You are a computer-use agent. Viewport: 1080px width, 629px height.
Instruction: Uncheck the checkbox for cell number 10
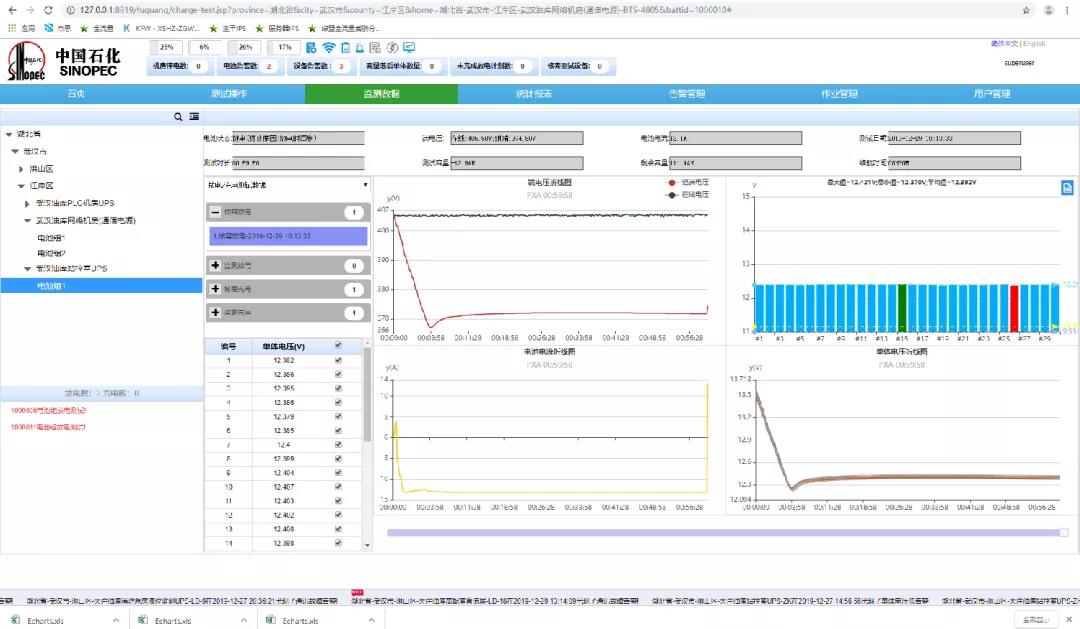[339, 486]
